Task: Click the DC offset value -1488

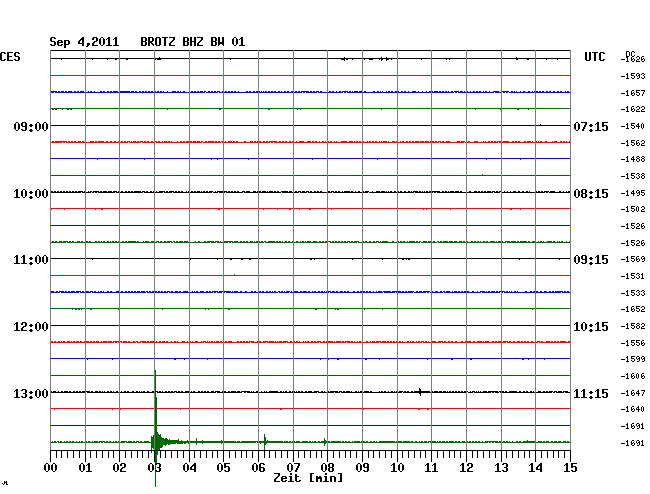Action: [x=632, y=159]
